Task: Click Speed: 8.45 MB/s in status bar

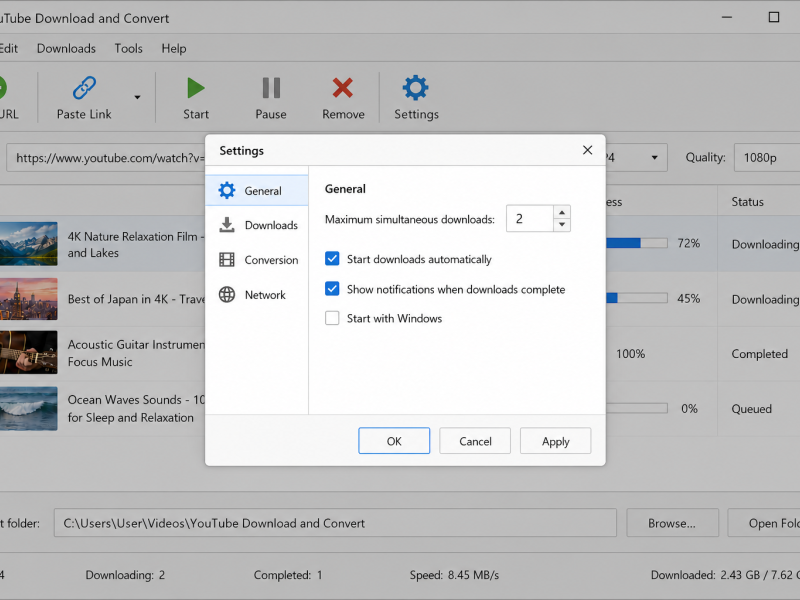Action: 454,575
